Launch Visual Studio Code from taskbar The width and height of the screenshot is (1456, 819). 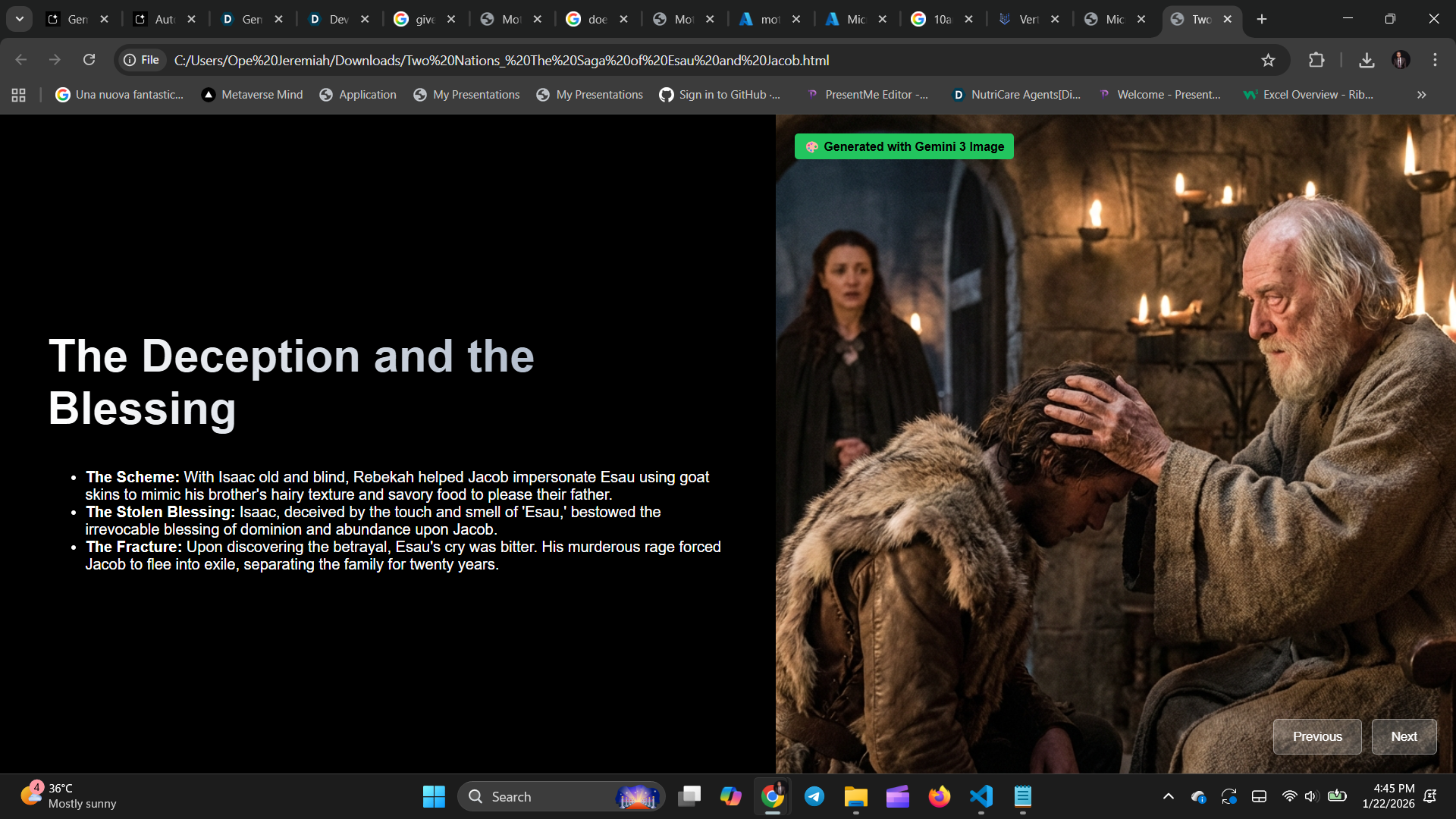[x=981, y=796]
